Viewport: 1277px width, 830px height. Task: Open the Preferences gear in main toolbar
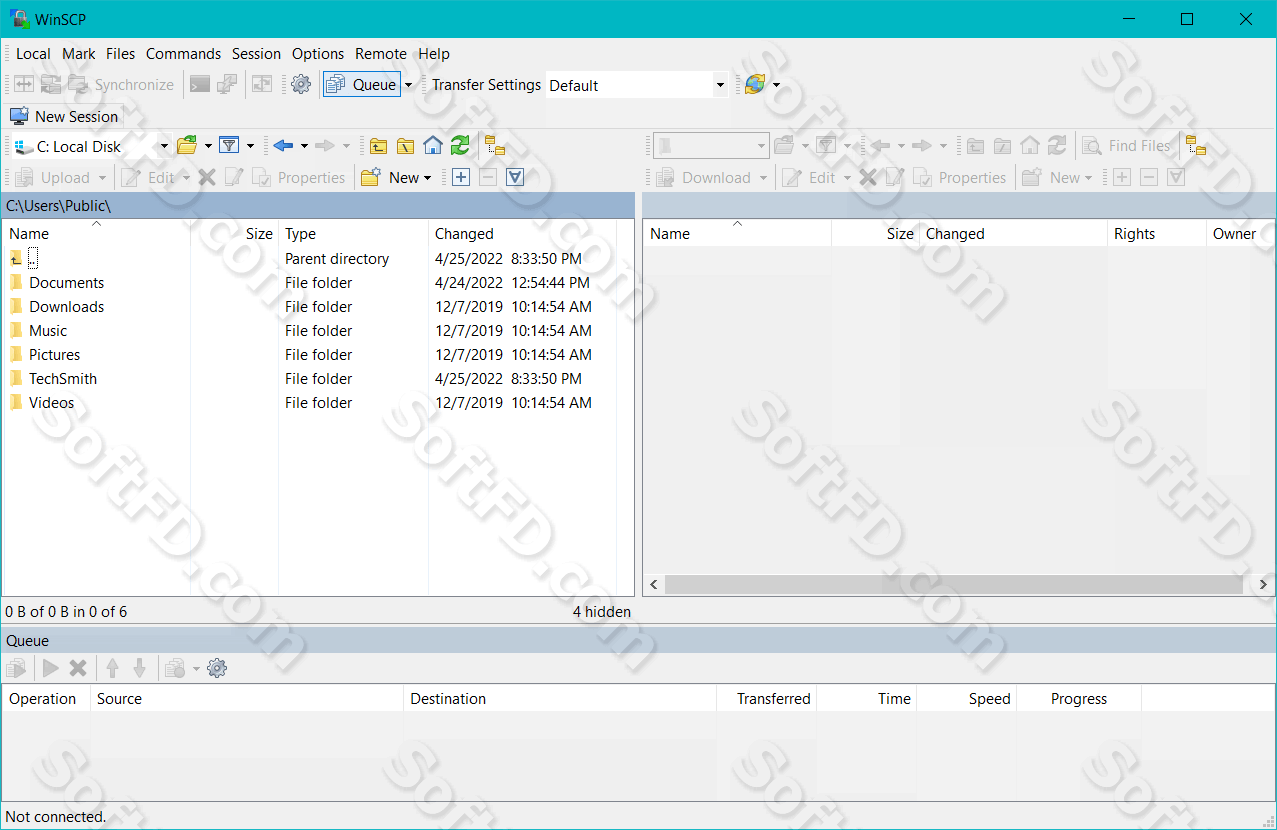(301, 85)
